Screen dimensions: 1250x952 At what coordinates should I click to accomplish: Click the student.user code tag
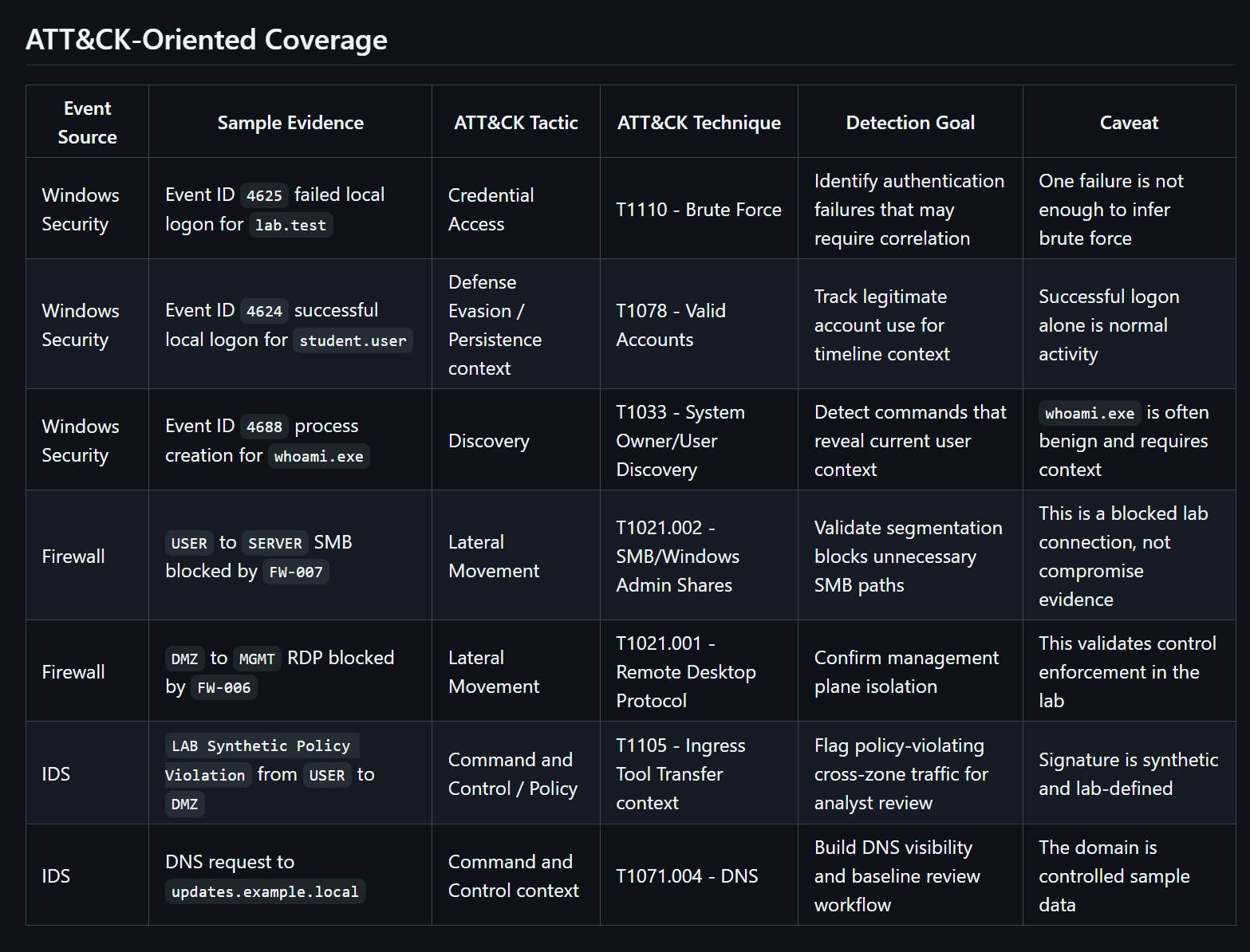353,340
